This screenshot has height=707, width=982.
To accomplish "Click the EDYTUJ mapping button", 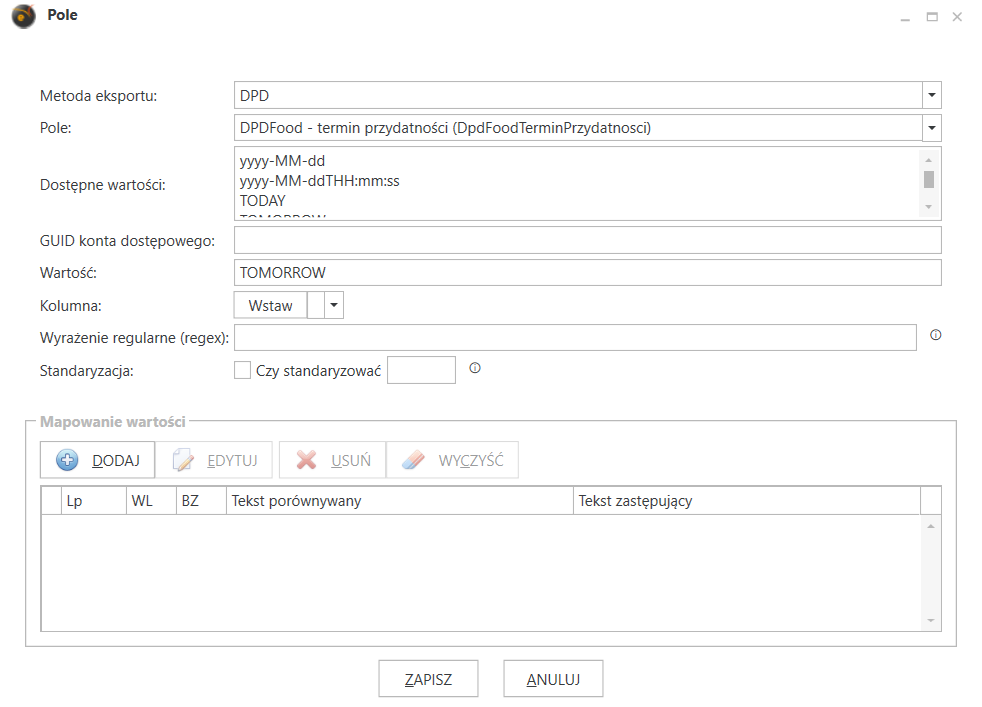I will [214, 460].
